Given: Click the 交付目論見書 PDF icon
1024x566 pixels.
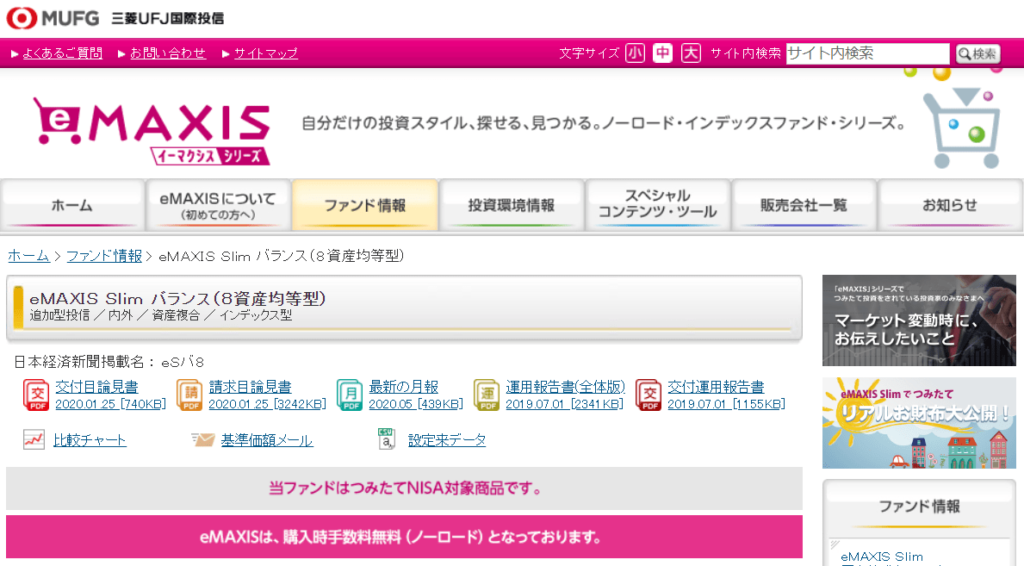Looking at the screenshot, I should [35, 395].
